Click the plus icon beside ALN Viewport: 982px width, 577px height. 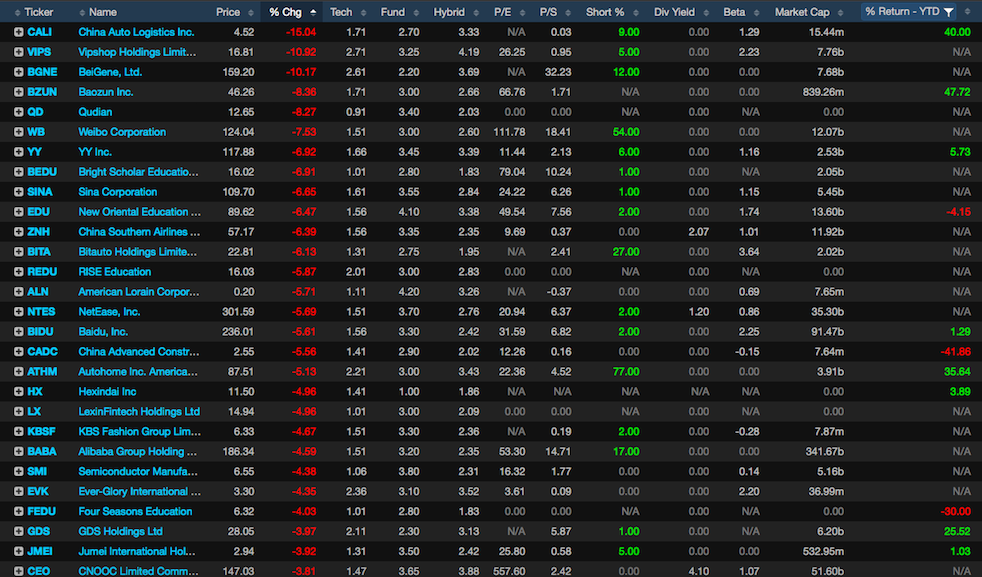click(19, 292)
